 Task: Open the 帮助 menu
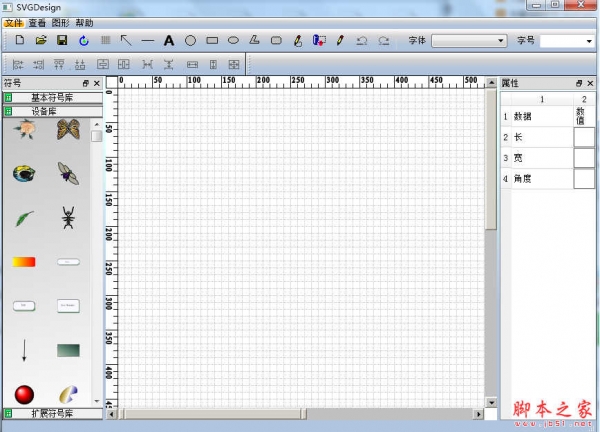tap(84, 23)
